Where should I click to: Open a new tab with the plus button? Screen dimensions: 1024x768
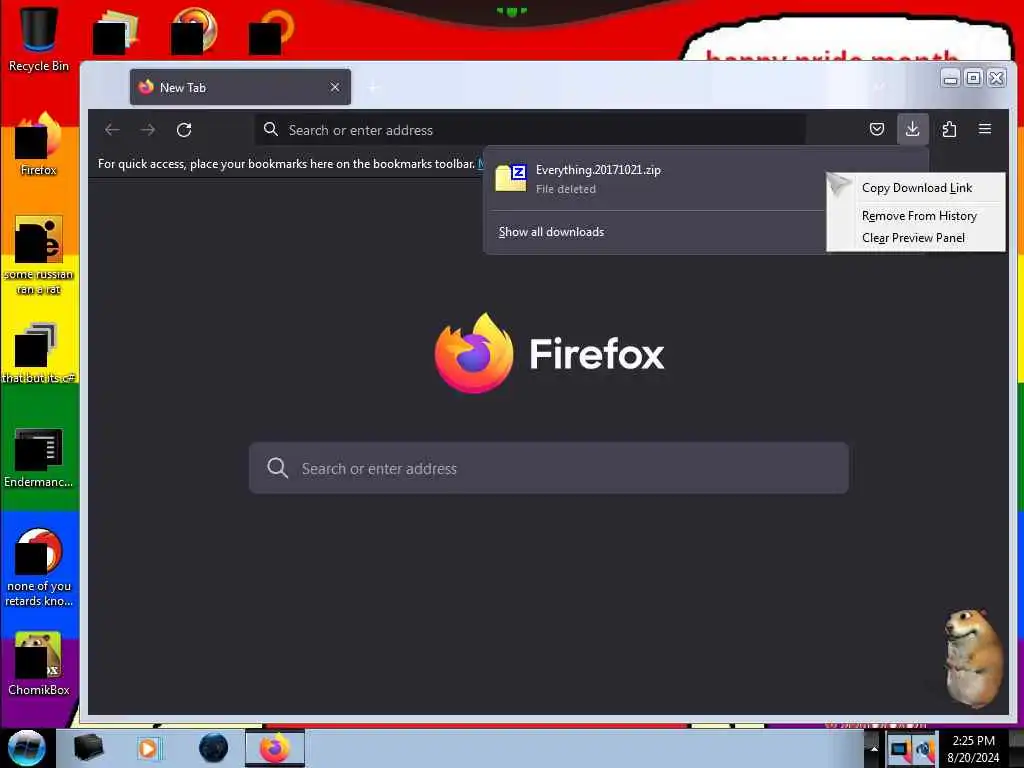pos(374,87)
